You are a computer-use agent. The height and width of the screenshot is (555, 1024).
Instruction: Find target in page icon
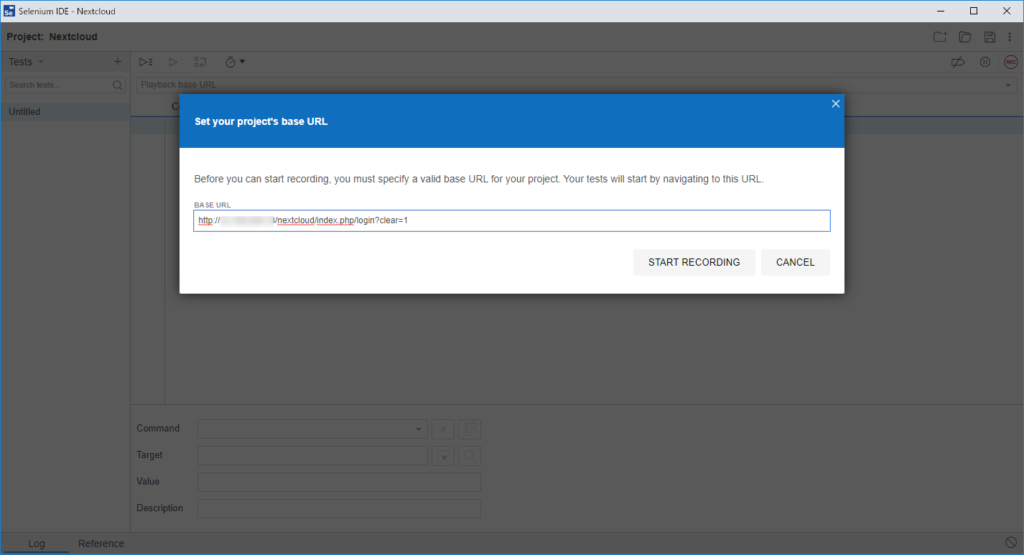pyautogui.click(x=470, y=456)
